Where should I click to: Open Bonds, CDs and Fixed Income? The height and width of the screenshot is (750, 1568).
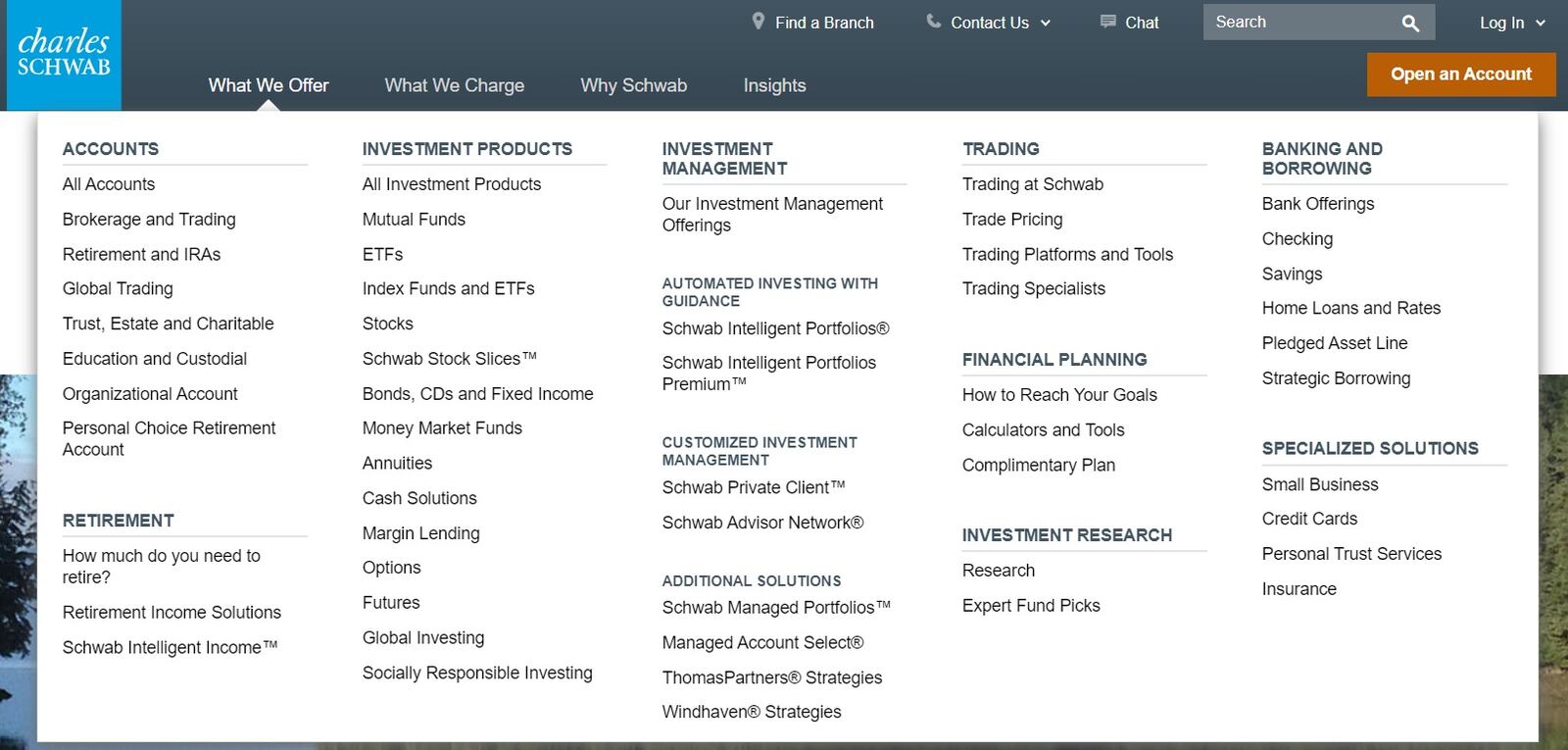[478, 394]
